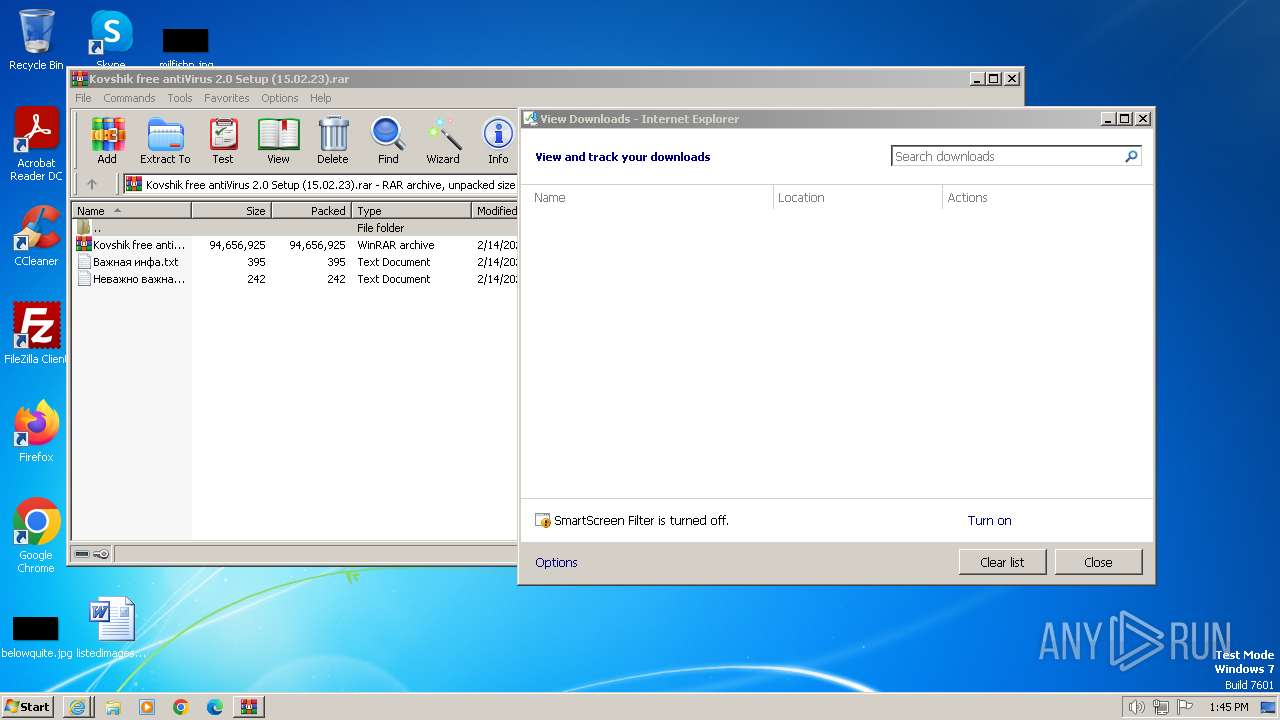Click the drive icon in WinRAR status bar

[x=82, y=553]
